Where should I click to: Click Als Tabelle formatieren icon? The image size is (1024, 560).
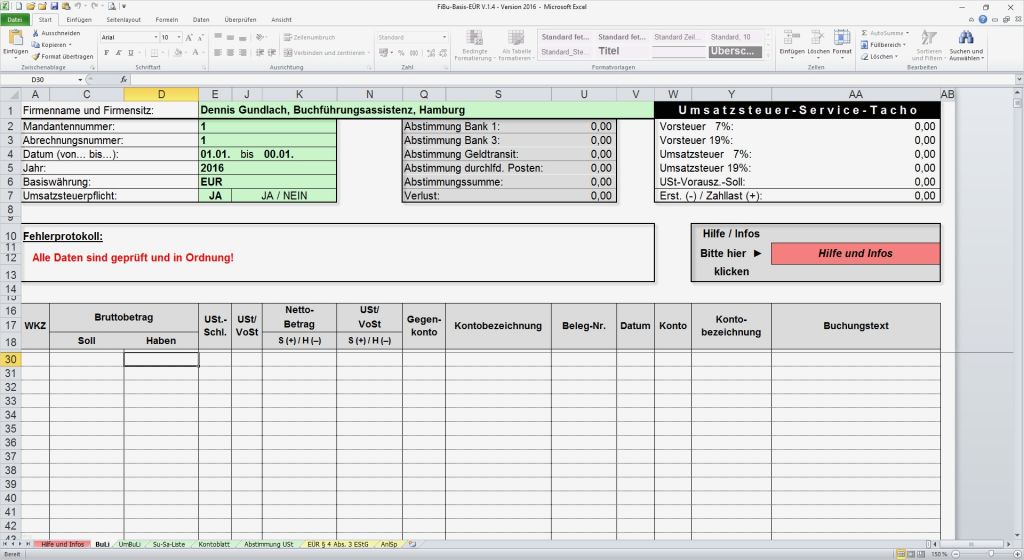516,38
